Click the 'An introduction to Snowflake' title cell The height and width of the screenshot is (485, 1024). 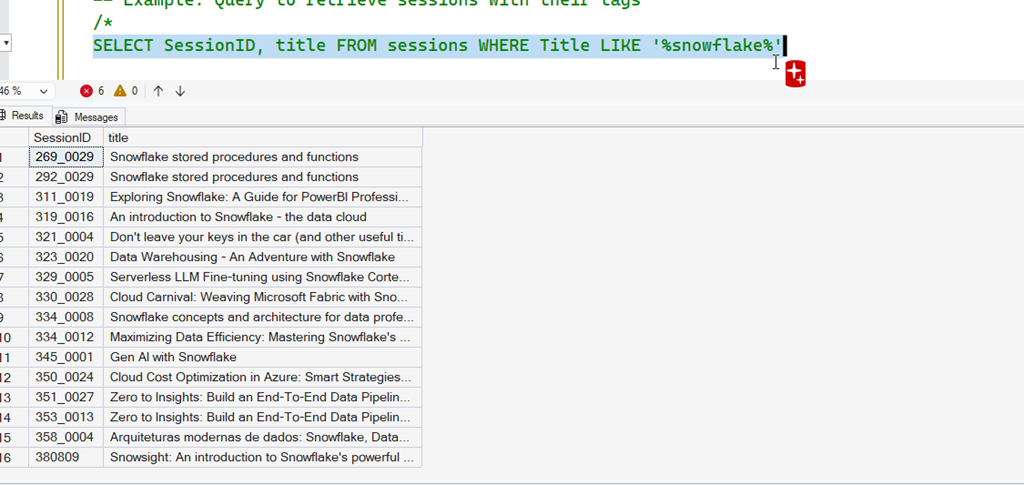pyautogui.click(x=238, y=217)
